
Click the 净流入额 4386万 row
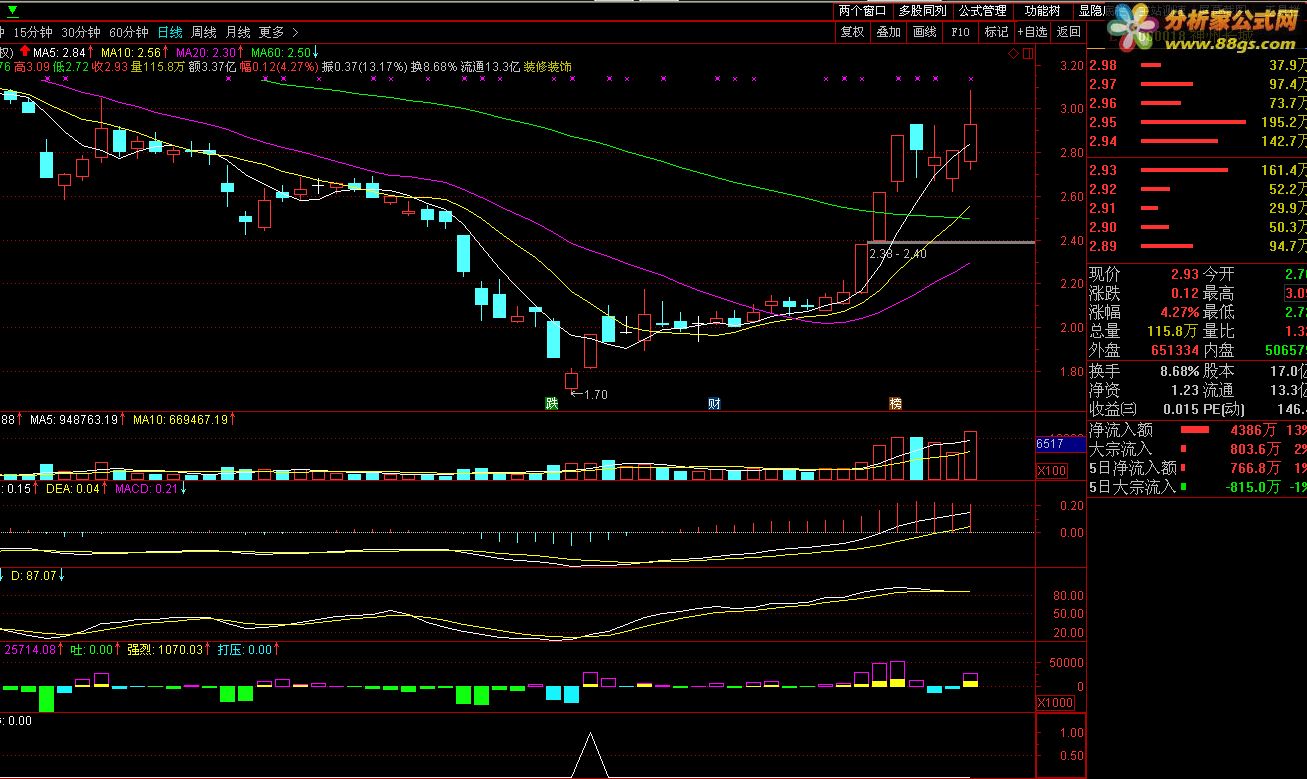[x=1196, y=430]
